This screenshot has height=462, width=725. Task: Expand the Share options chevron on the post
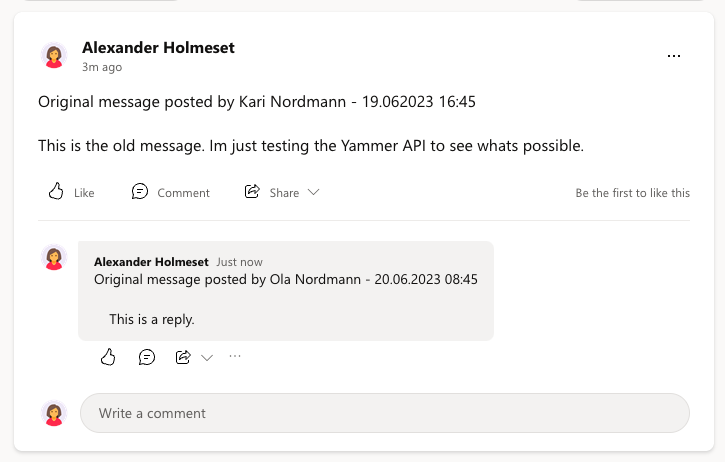click(313, 192)
